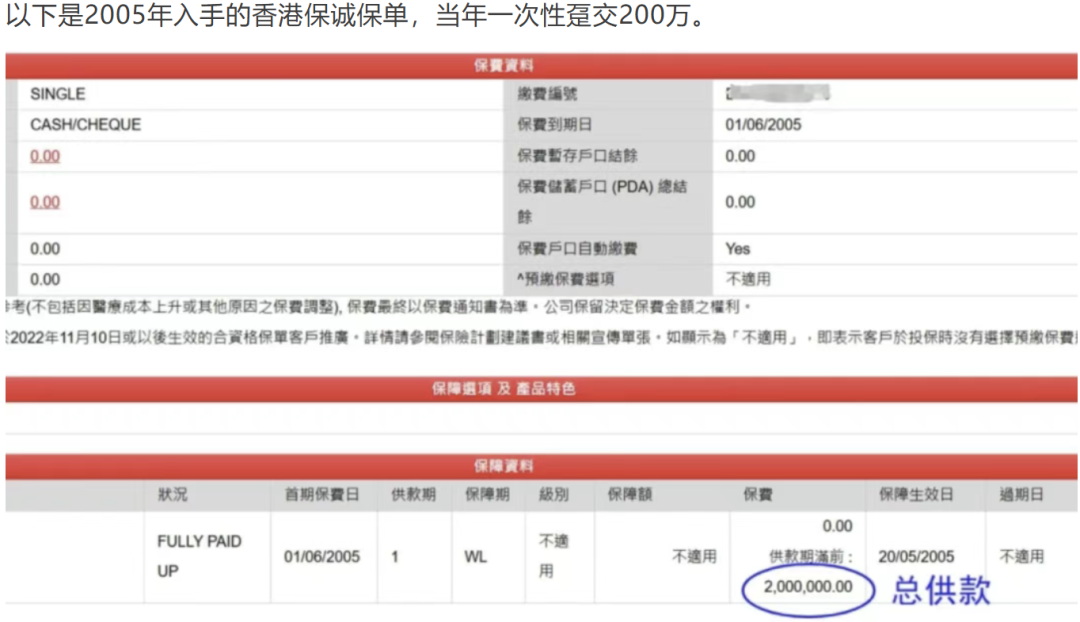The image size is (1080, 622).
Task: Click the WL coverage period value
Action: [476, 556]
